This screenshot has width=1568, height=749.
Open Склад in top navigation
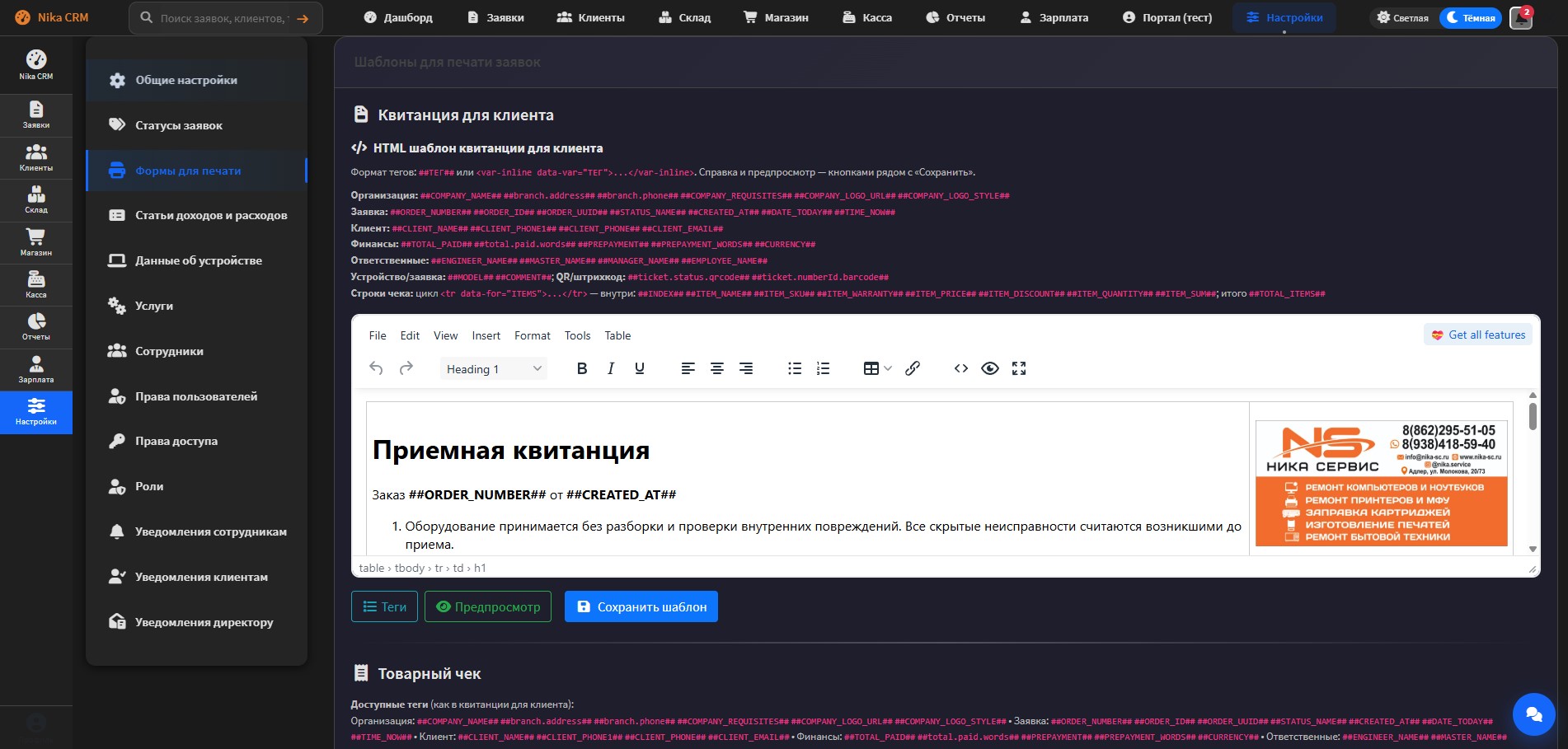(x=684, y=17)
